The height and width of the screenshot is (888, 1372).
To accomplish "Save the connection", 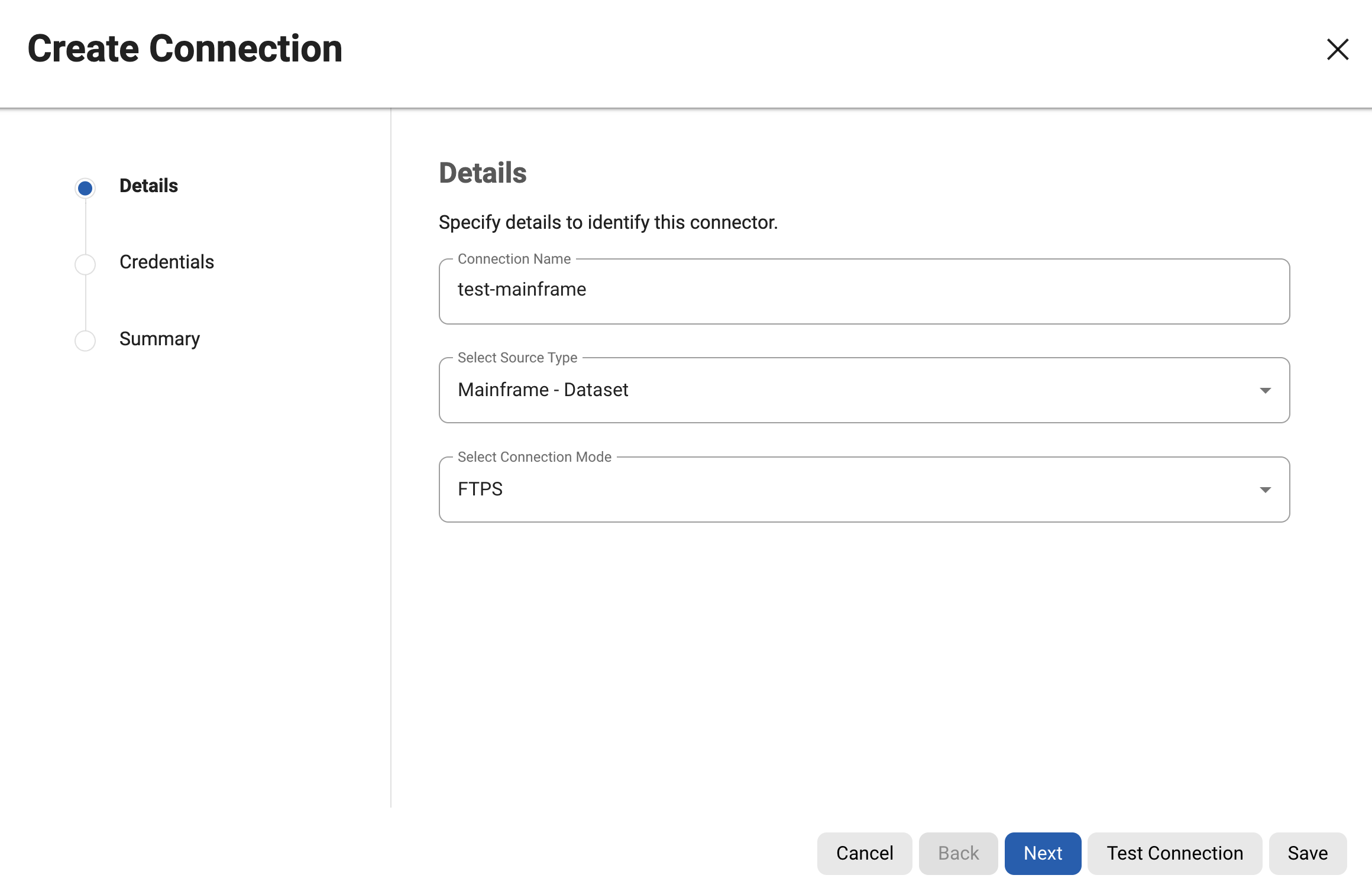I will pyautogui.click(x=1308, y=853).
